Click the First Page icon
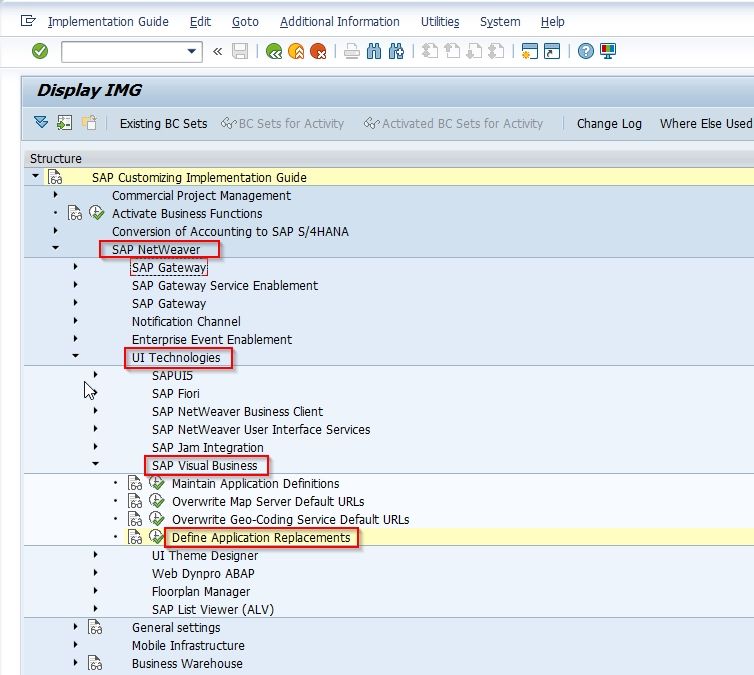The height and width of the screenshot is (675, 754). coord(430,51)
